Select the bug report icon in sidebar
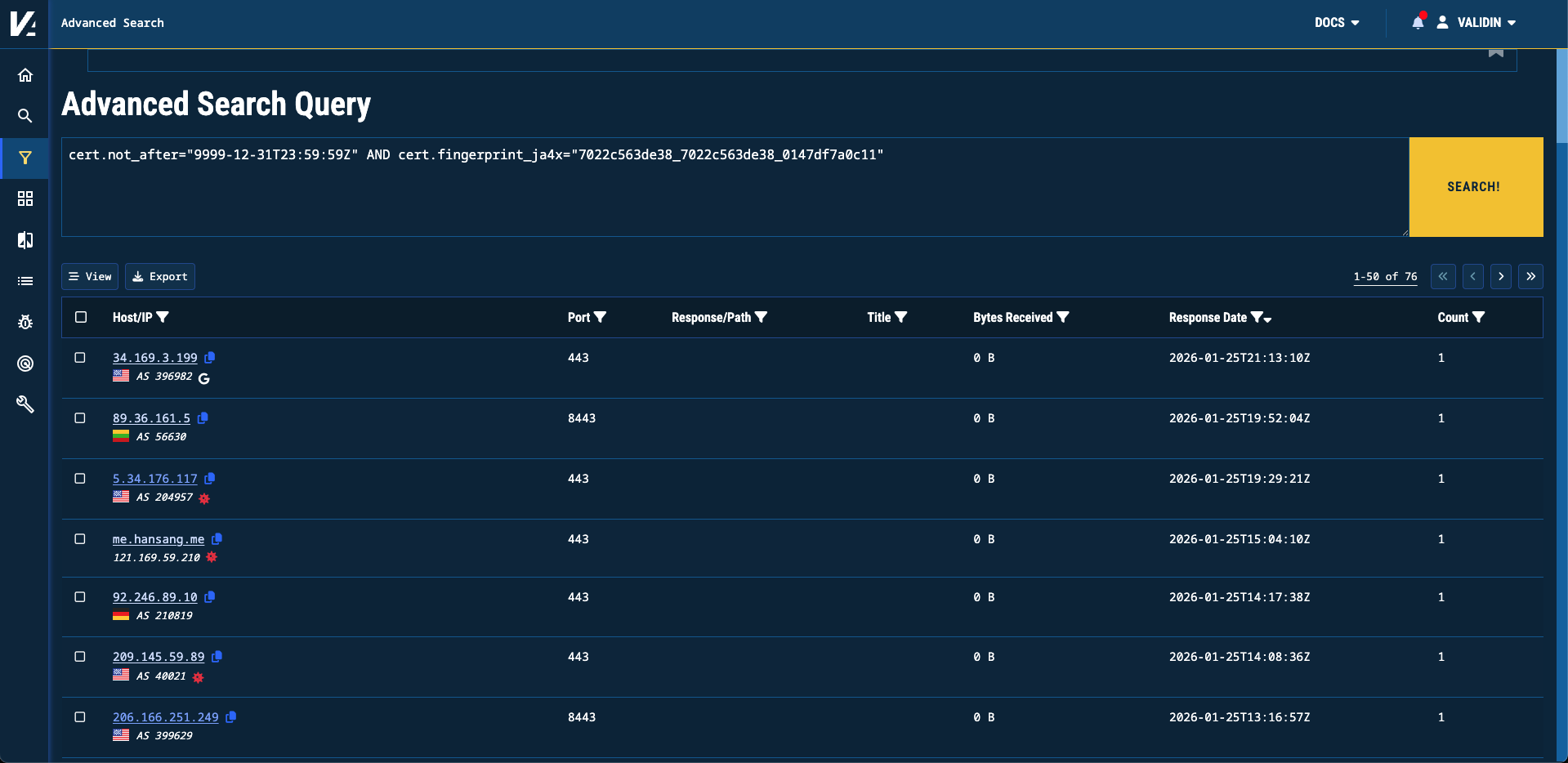Screen dimensions: 1568x763 coord(25,322)
